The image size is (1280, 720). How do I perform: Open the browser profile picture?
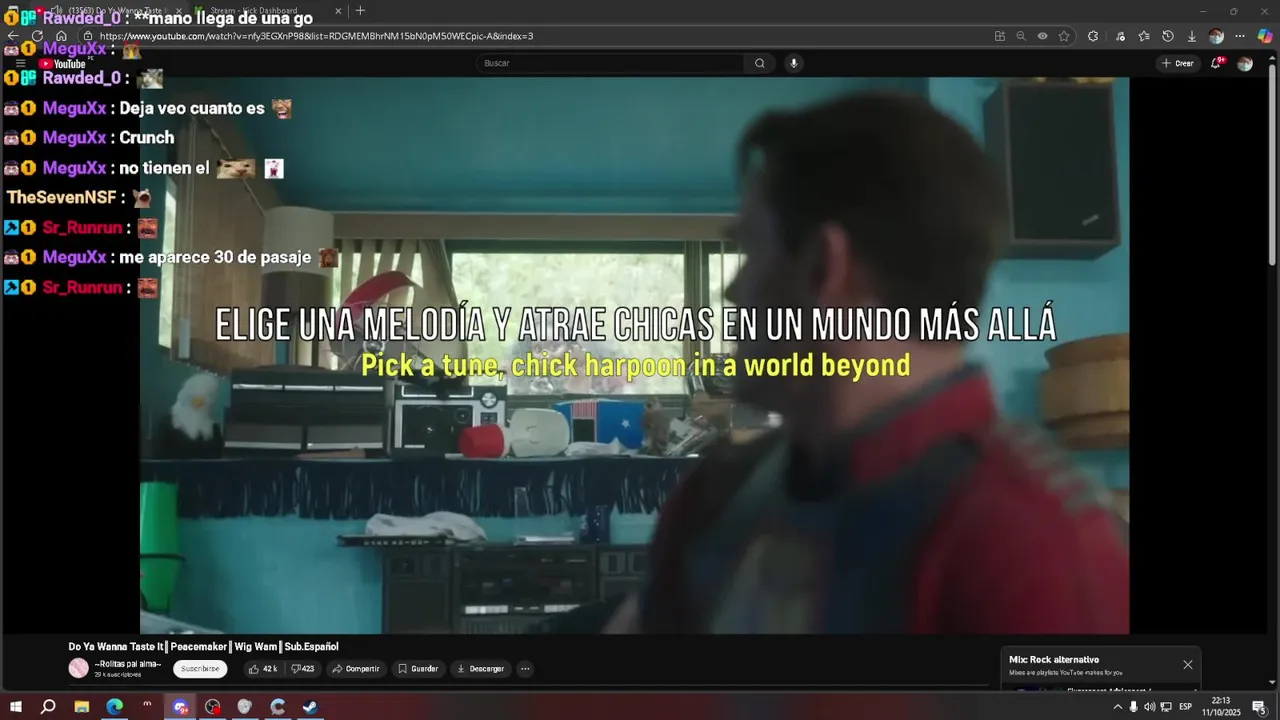[x=1216, y=36]
